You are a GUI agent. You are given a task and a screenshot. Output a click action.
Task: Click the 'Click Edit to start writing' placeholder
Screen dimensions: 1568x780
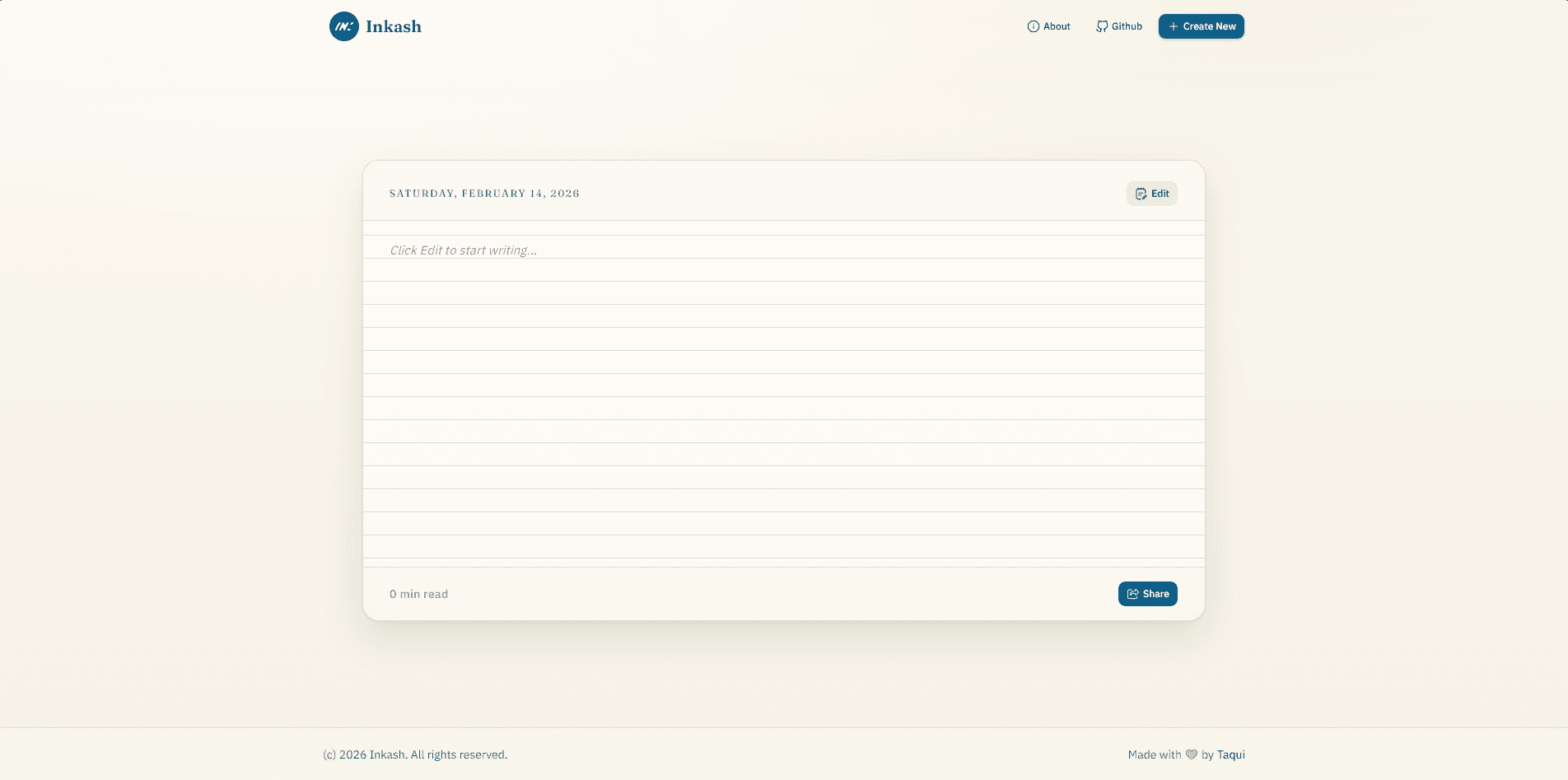tap(463, 250)
